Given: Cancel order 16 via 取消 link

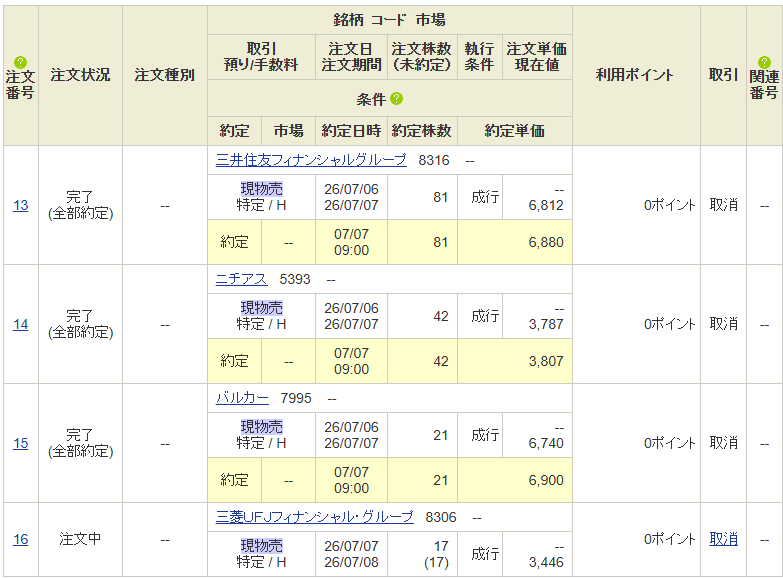Looking at the screenshot, I should [724, 539].
